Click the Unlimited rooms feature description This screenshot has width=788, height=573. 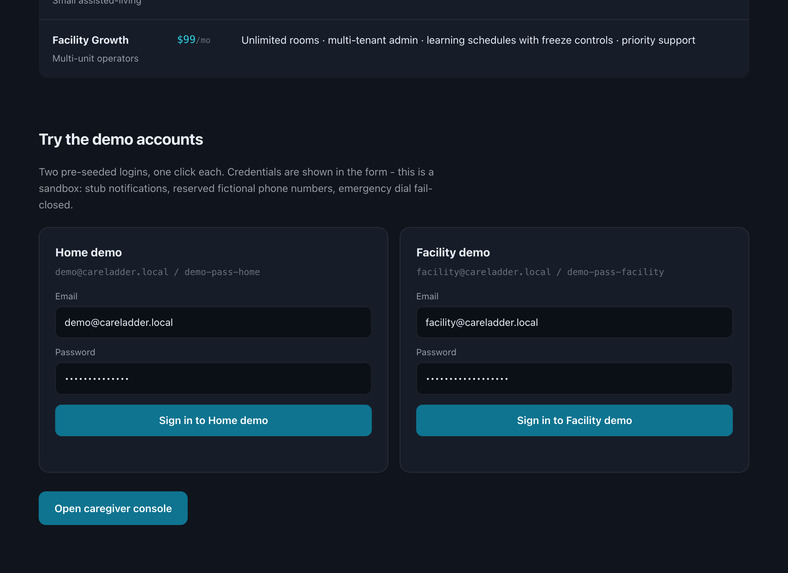click(468, 40)
